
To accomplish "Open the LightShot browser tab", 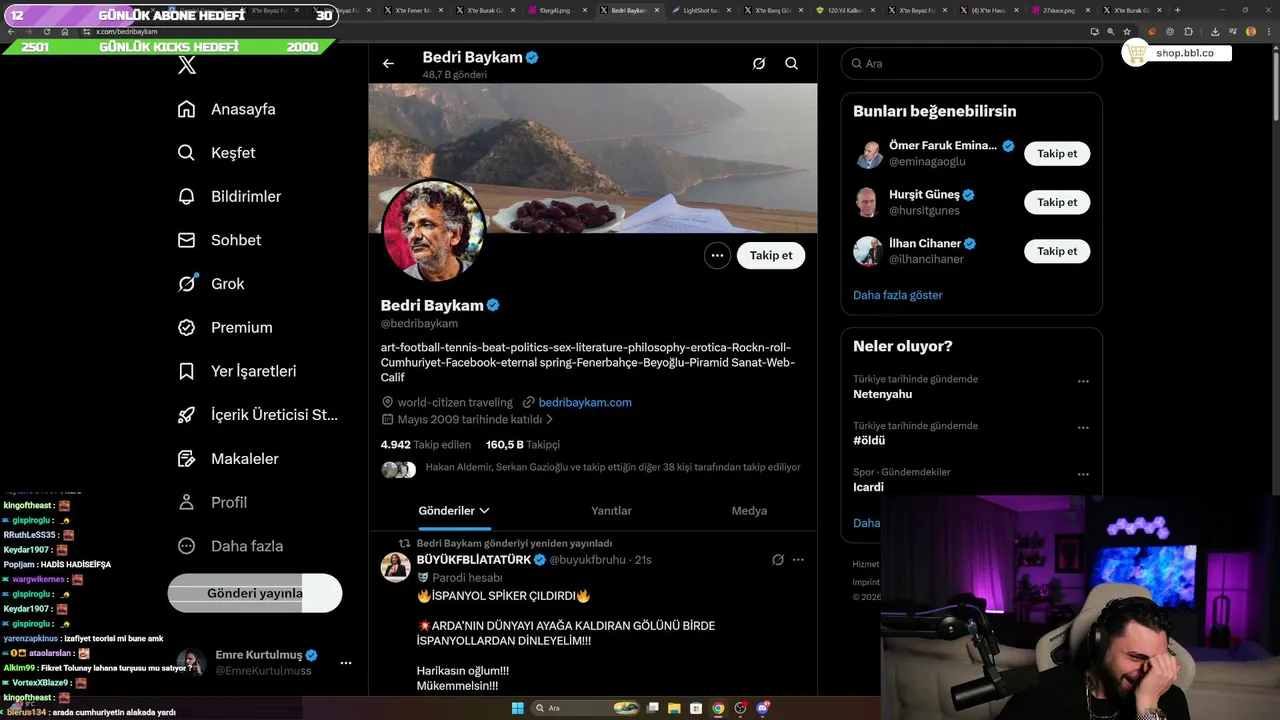I will coord(701,10).
